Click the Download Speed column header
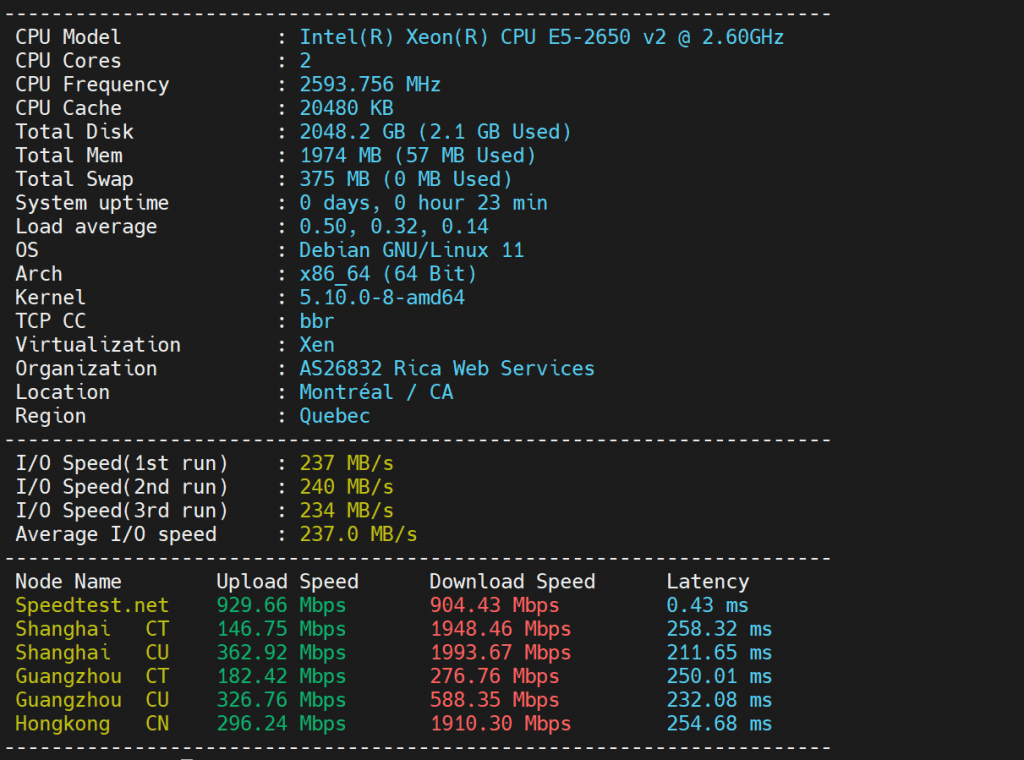1024x760 pixels. click(x=512, y=582)
